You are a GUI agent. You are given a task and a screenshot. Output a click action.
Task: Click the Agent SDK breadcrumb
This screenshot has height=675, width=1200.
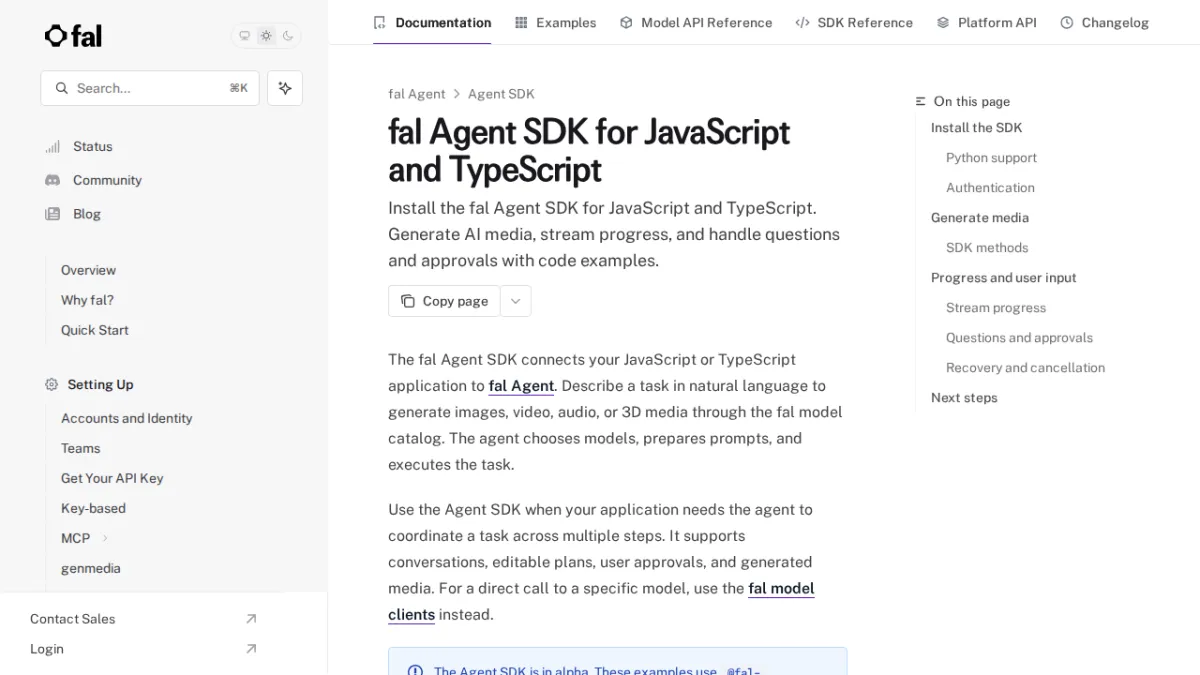coord(501,94)
